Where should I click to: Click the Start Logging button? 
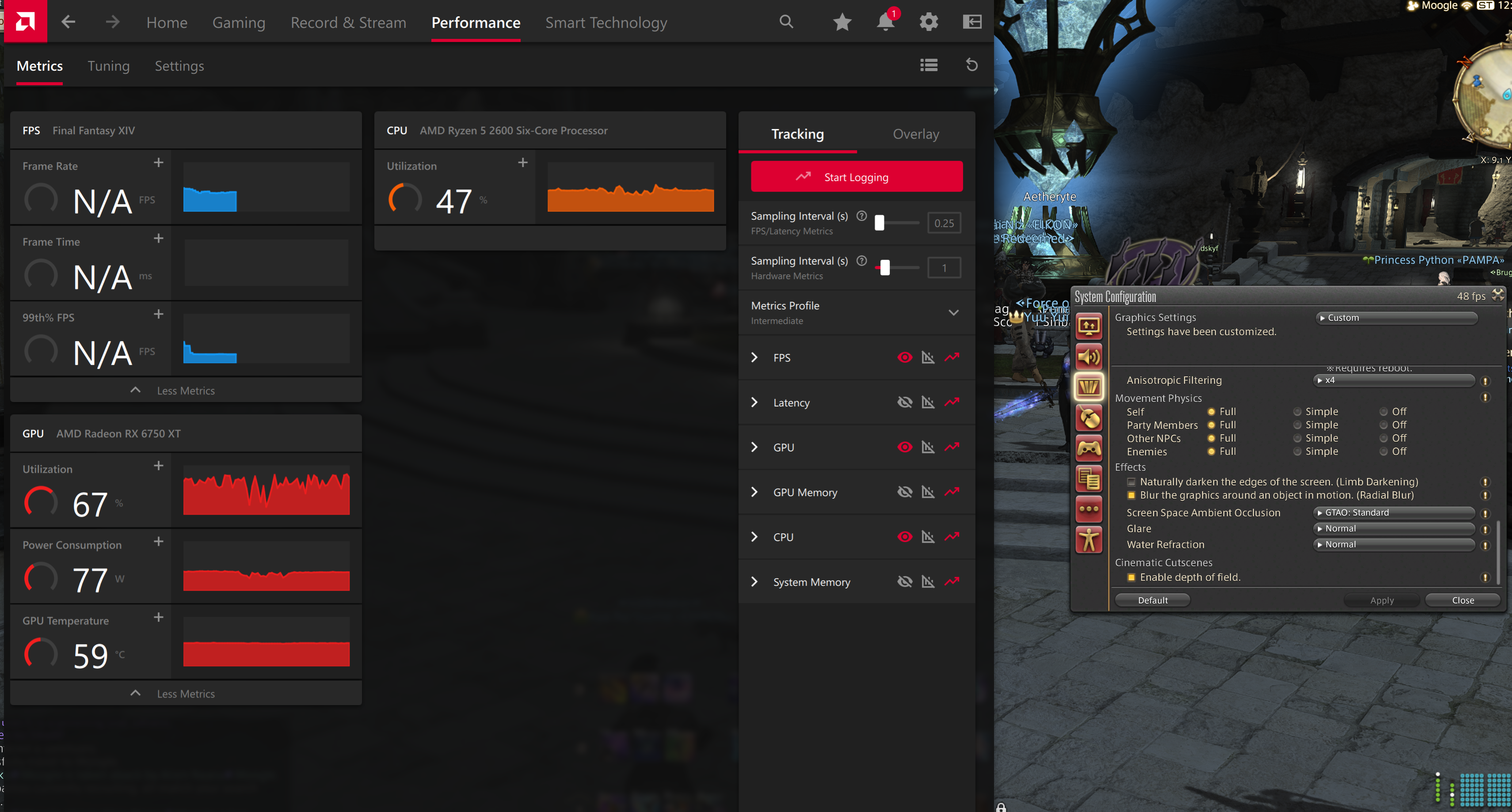pyautogui.click(x=857, y=177)
